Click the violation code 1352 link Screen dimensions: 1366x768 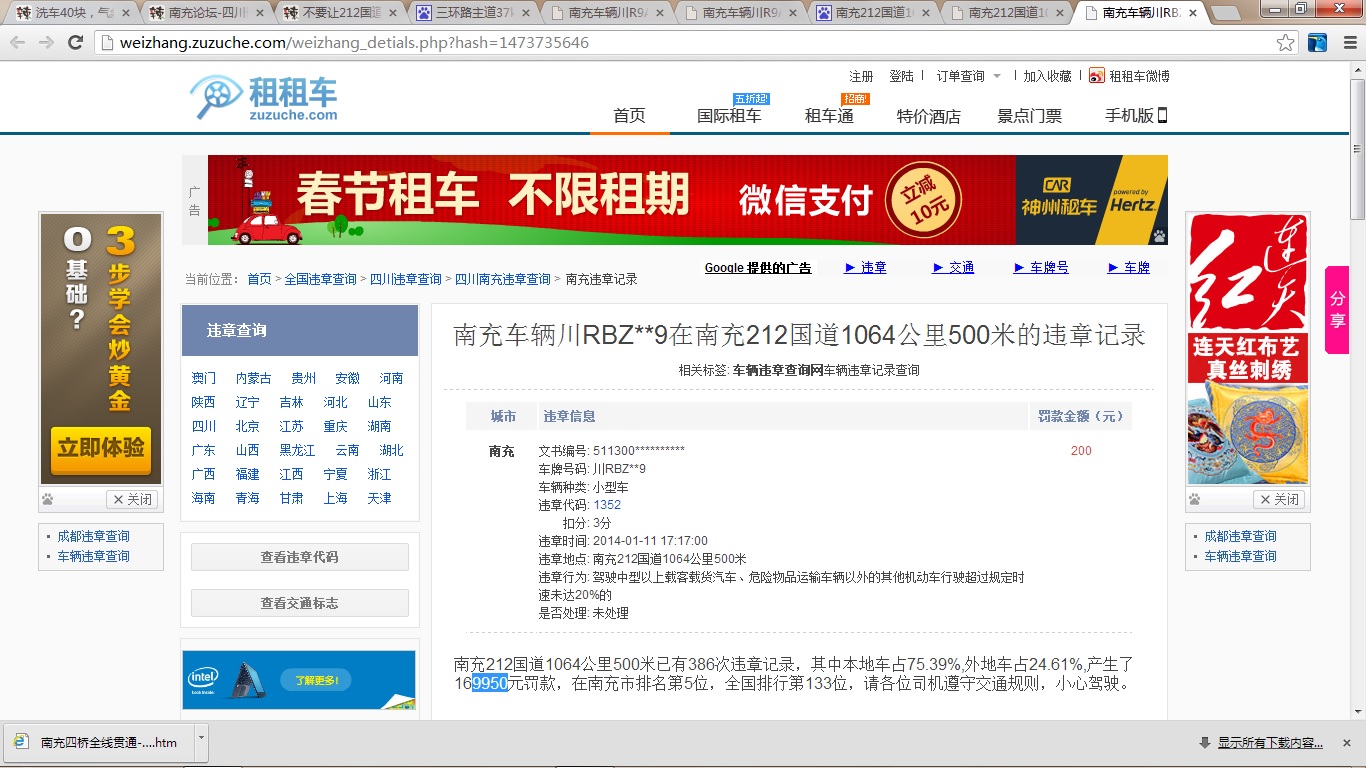tap(607, 505)
